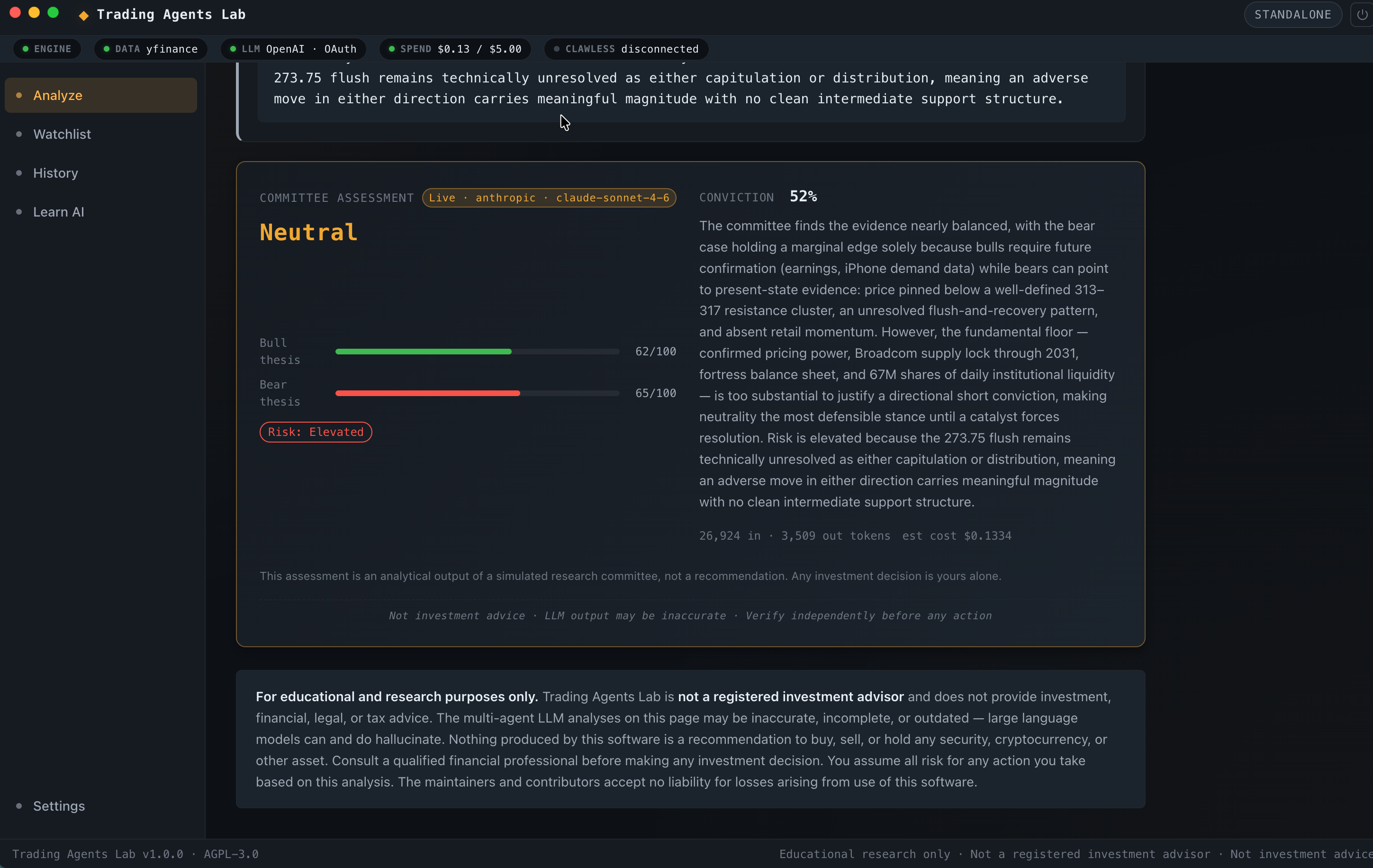This screenshot has height=868, width=1373.
Task: Click the Bull thesis label
Action: (x=280, y=352)
